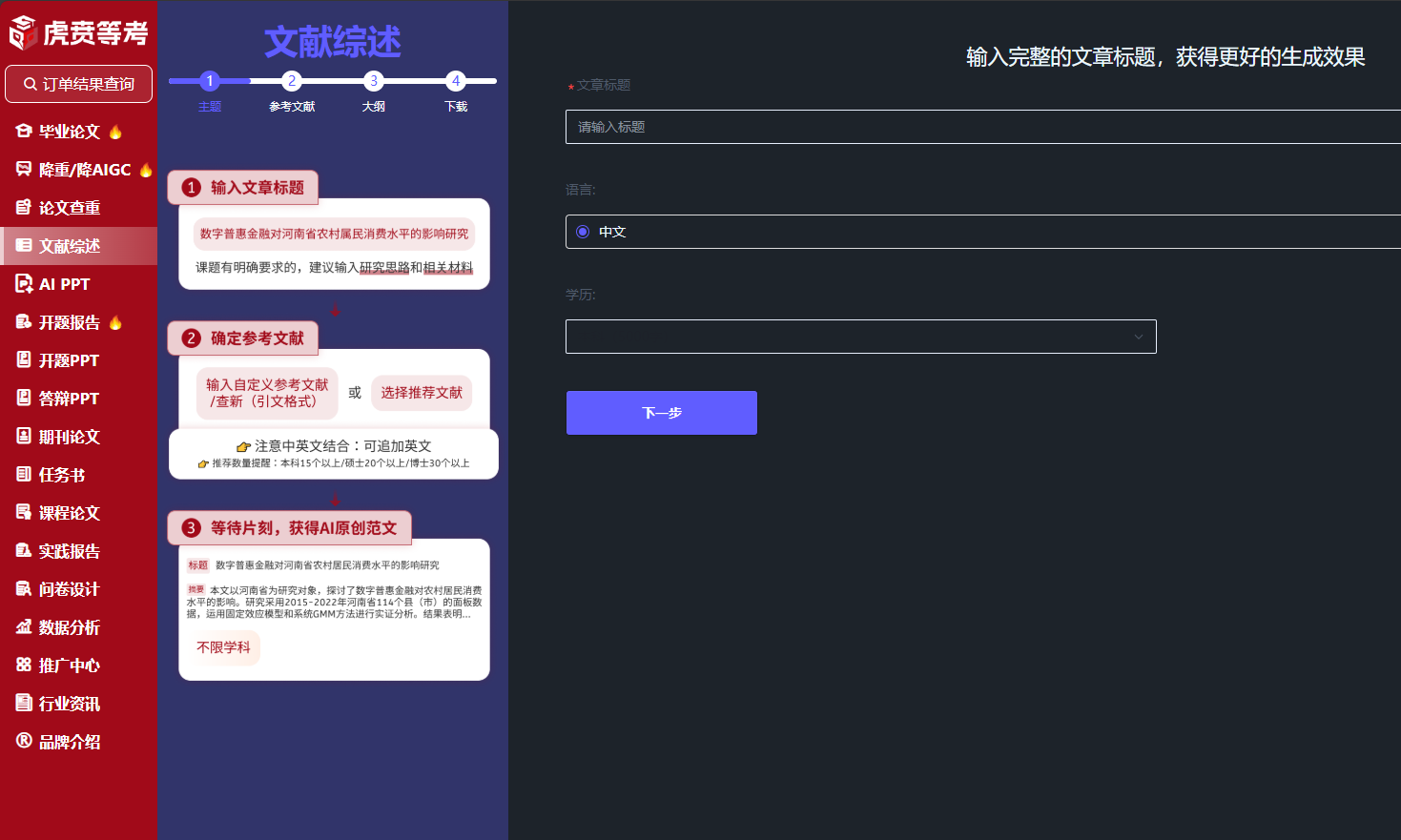Click the 问卷设计 sidebar icon

24,588
